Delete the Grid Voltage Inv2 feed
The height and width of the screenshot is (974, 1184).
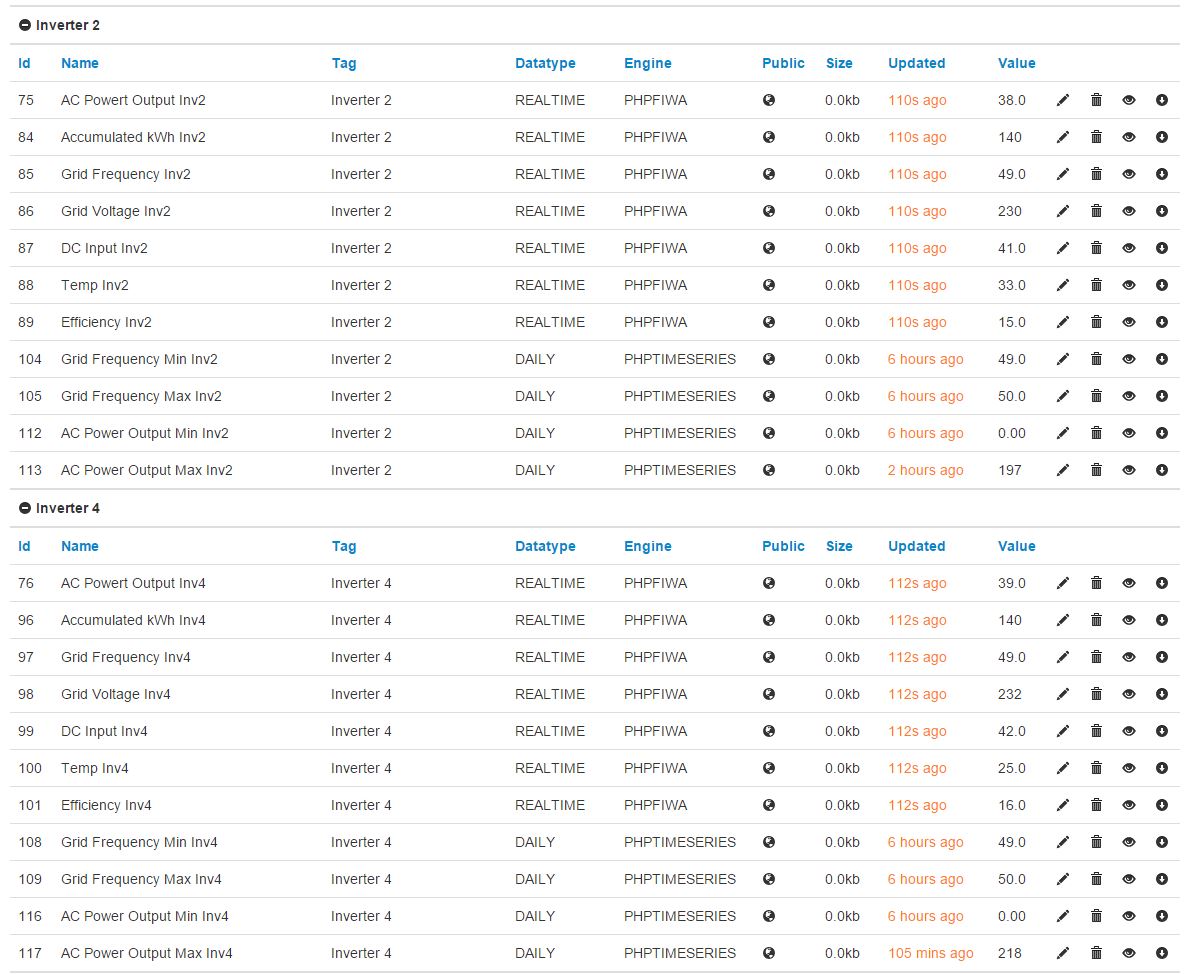tap(1096, 211)
